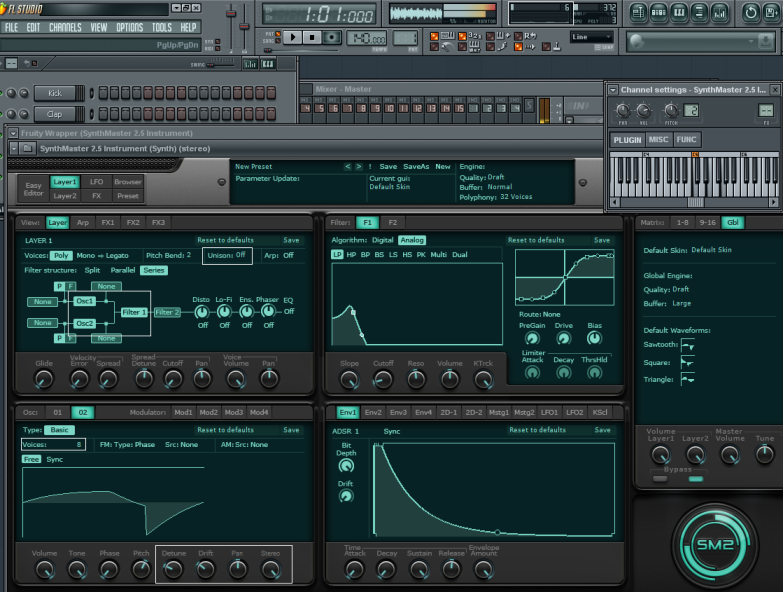Select the F2 filter tab
This screenshot has height=592, width=783.
393,223
